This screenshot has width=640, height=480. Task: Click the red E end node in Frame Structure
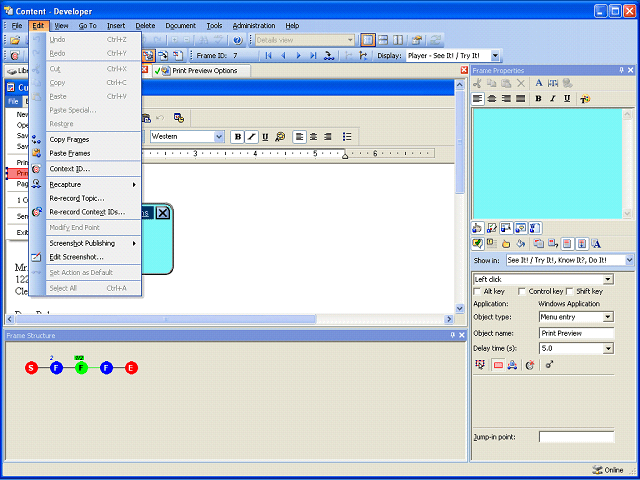point(131,368)
